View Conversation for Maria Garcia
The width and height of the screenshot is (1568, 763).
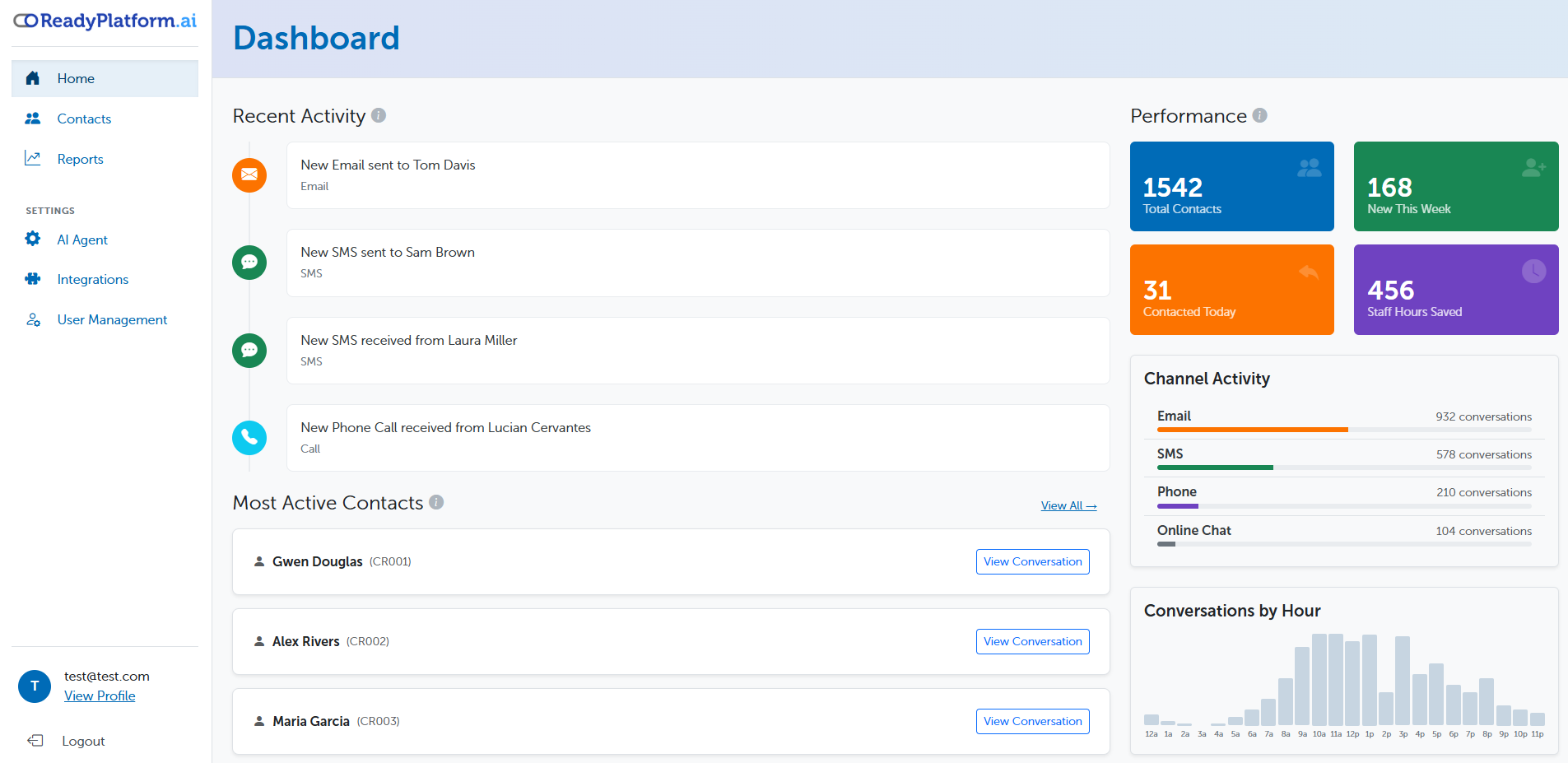1032,720
